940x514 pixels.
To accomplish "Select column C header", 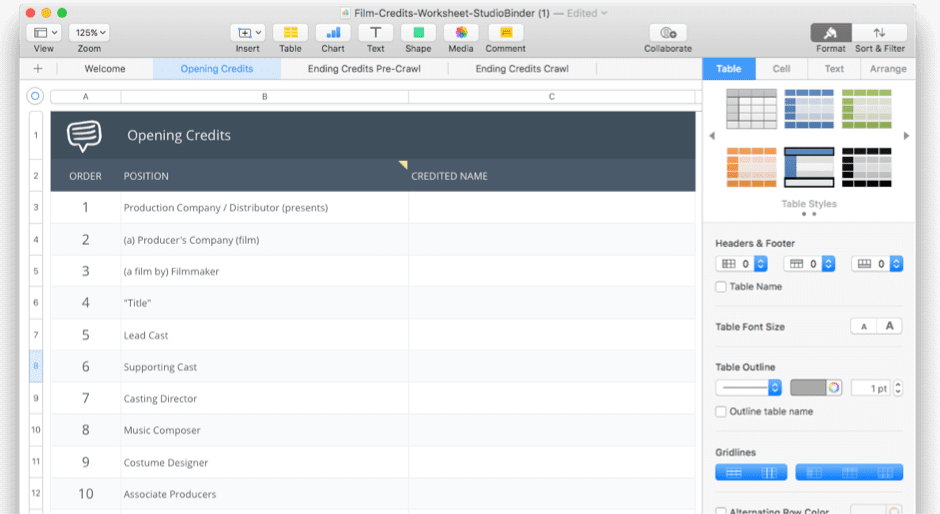I will tap(552, 97).
